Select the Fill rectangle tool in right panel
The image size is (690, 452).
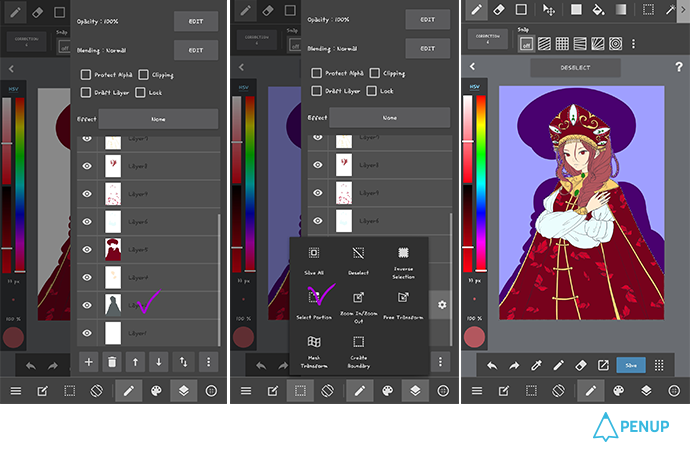point(576,10)
